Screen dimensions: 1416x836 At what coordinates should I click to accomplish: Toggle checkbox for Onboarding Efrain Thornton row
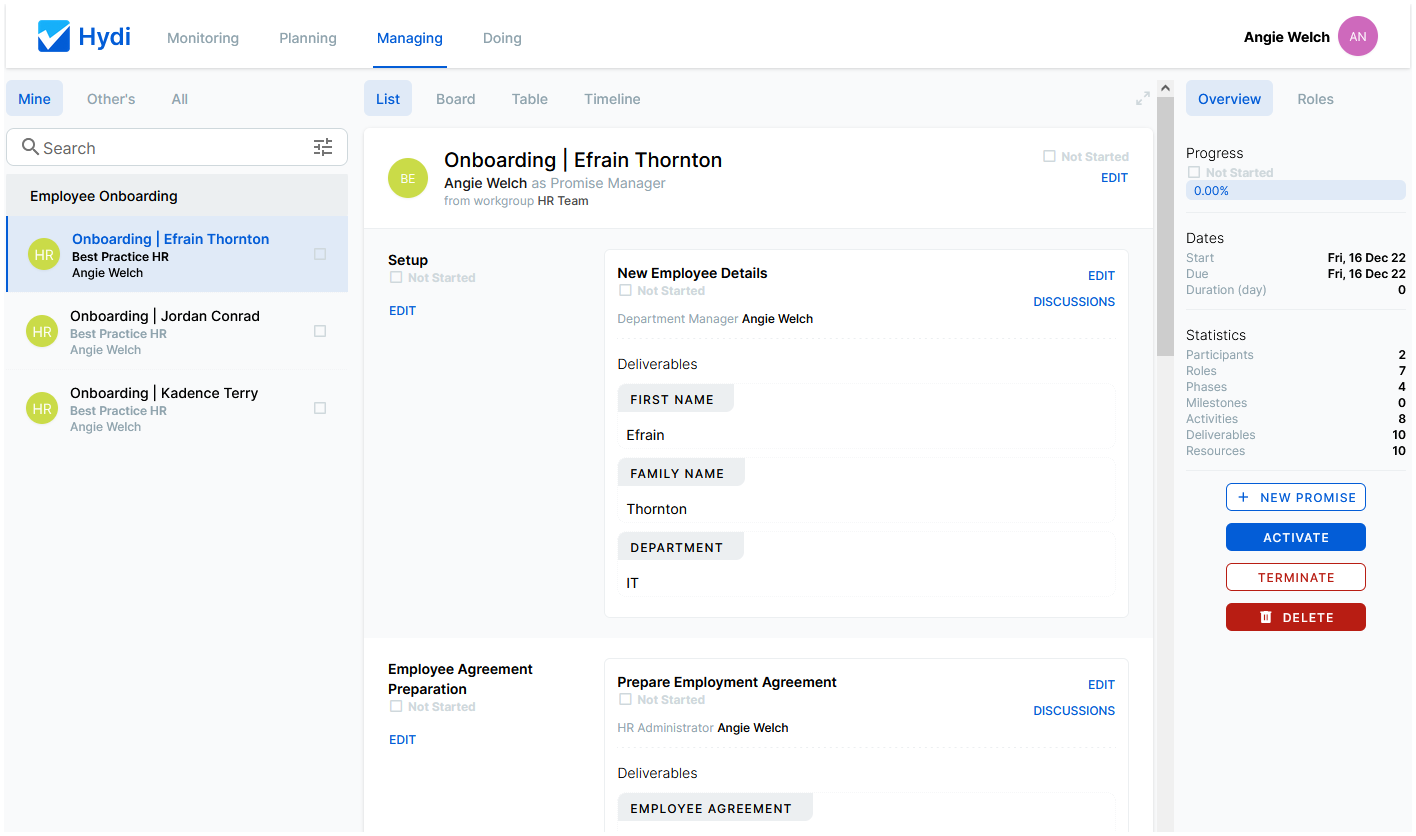(320, 254)
